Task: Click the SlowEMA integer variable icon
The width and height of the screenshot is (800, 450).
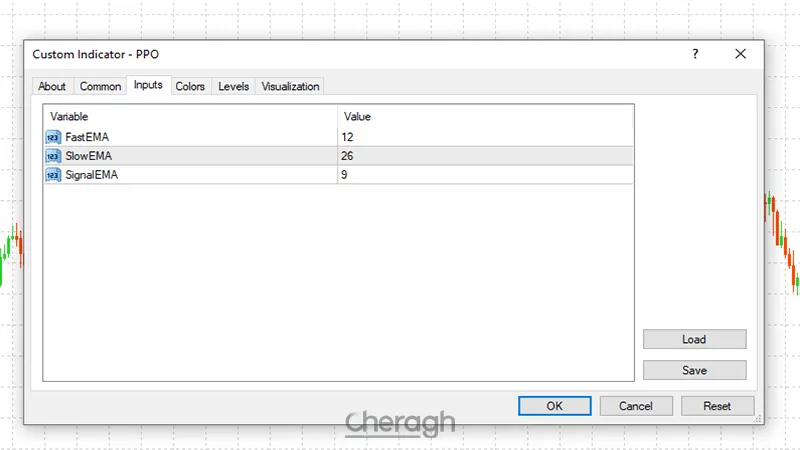Action: tap(53, 156)
